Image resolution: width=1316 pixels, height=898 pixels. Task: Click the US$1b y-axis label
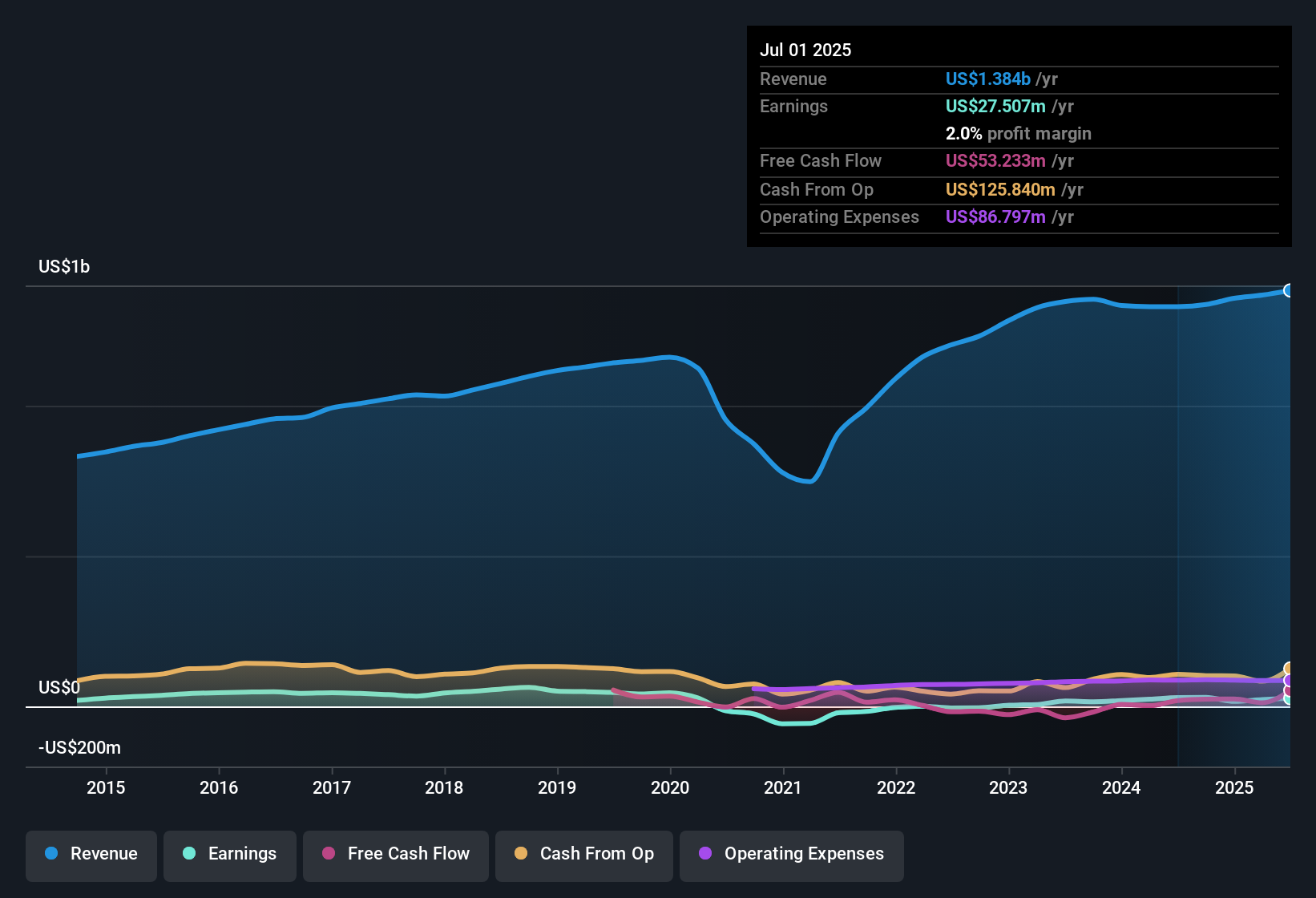click(64, 266)
